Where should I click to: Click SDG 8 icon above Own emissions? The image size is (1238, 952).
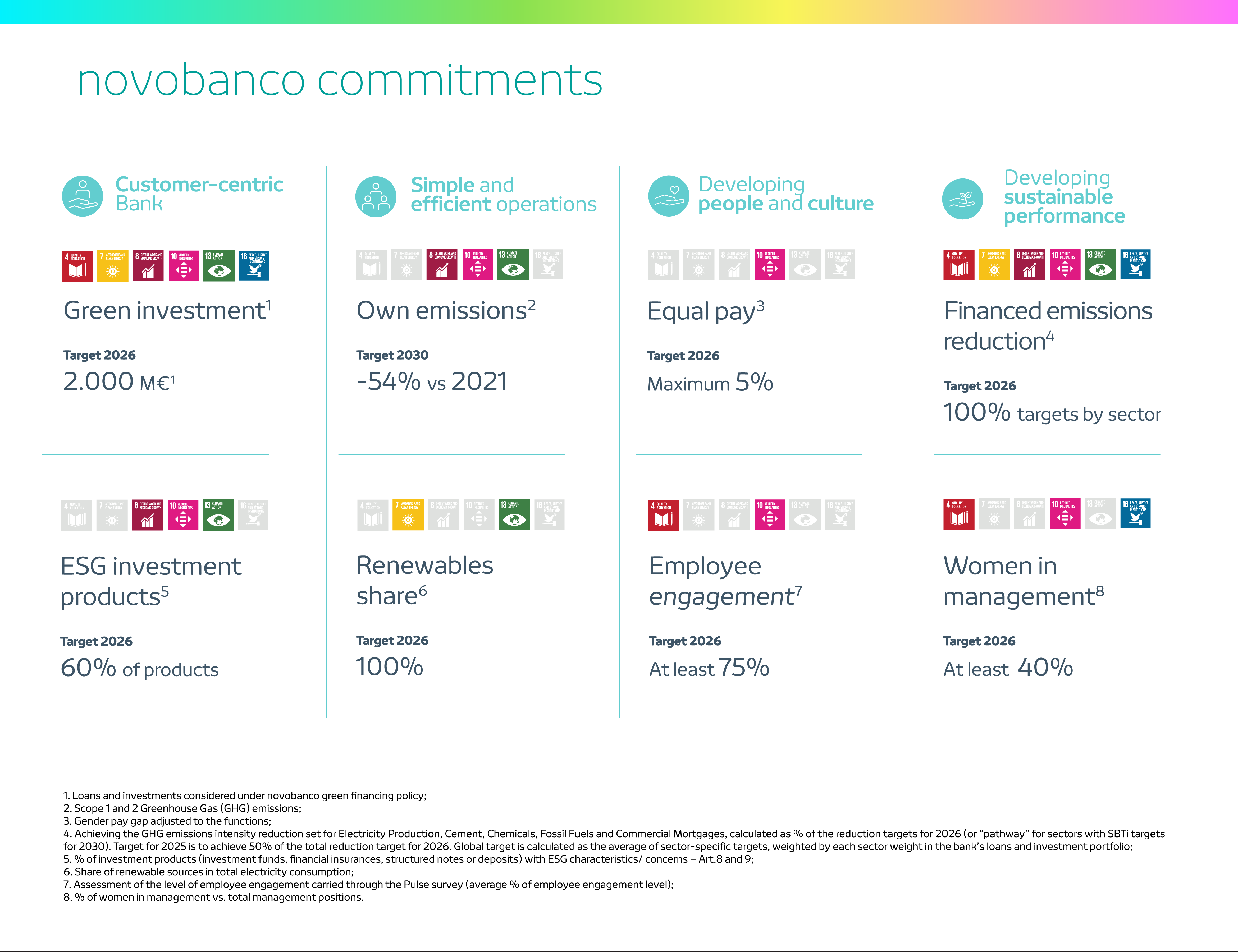tap(442, 265)
